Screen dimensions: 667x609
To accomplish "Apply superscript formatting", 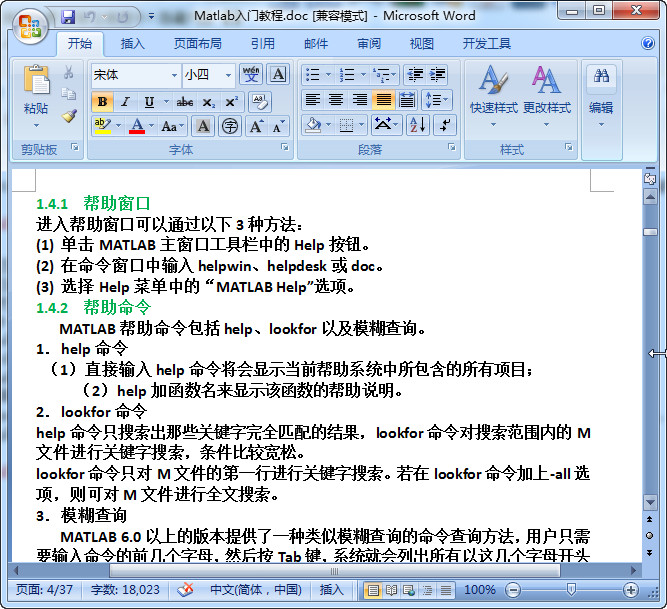I will click(x=231, y=102).
